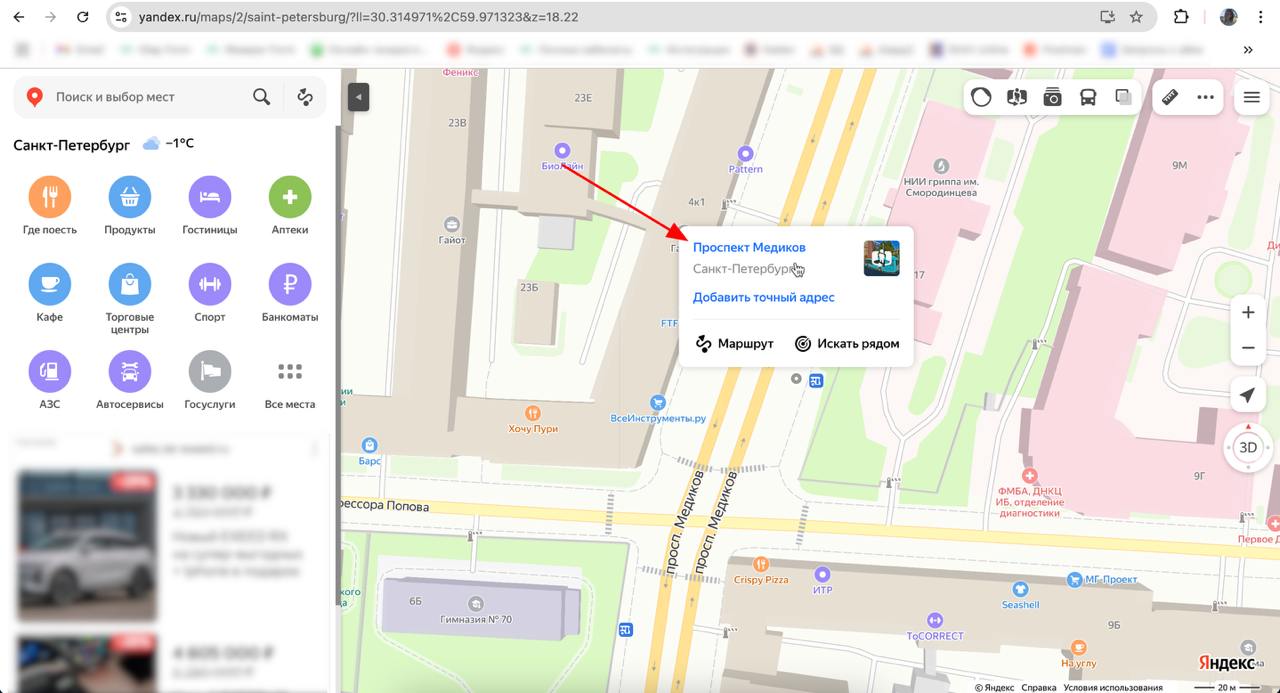Collapse the left sidebar panel
Image resolution: width=1280 pixels, height=693 pixels.
[358, 97]
